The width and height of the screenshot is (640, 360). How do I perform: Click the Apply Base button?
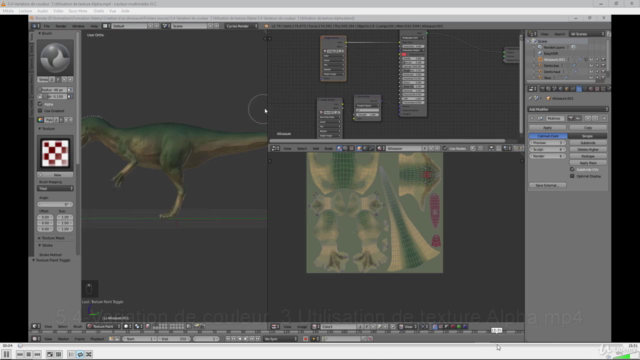click(588, 163)
